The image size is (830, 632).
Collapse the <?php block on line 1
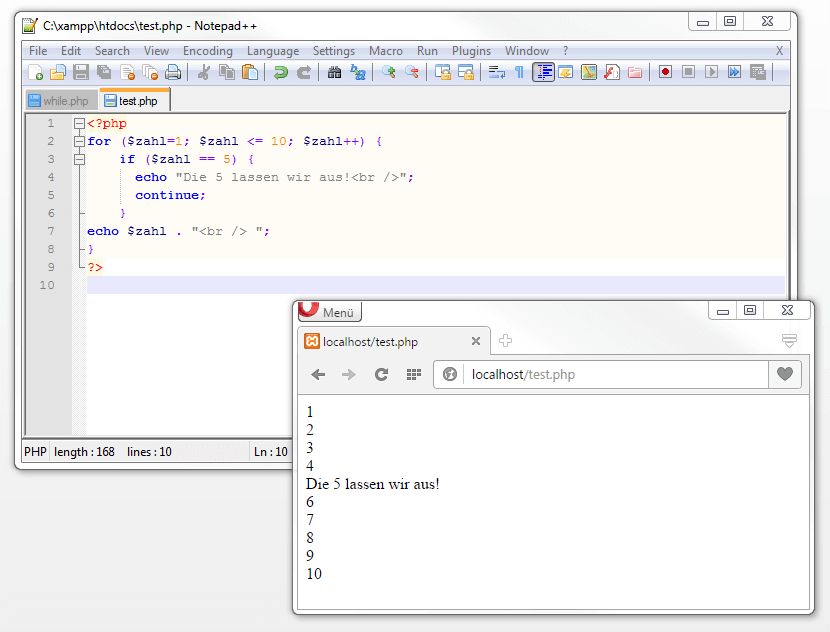[79, 123]
